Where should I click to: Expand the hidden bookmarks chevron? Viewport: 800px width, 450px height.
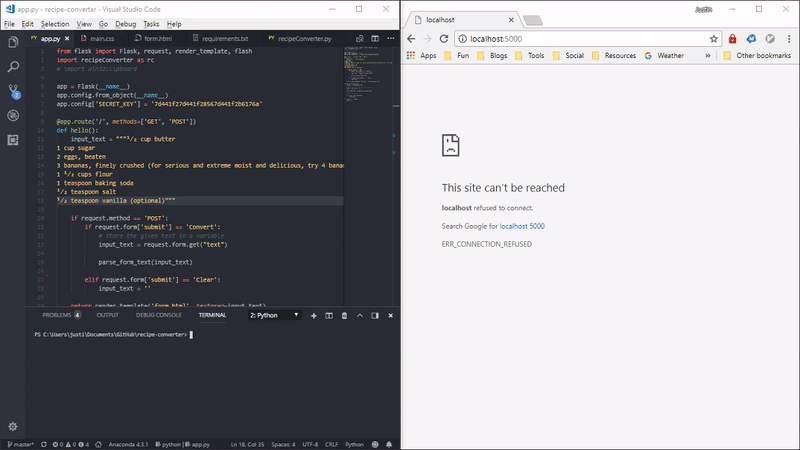709,56
